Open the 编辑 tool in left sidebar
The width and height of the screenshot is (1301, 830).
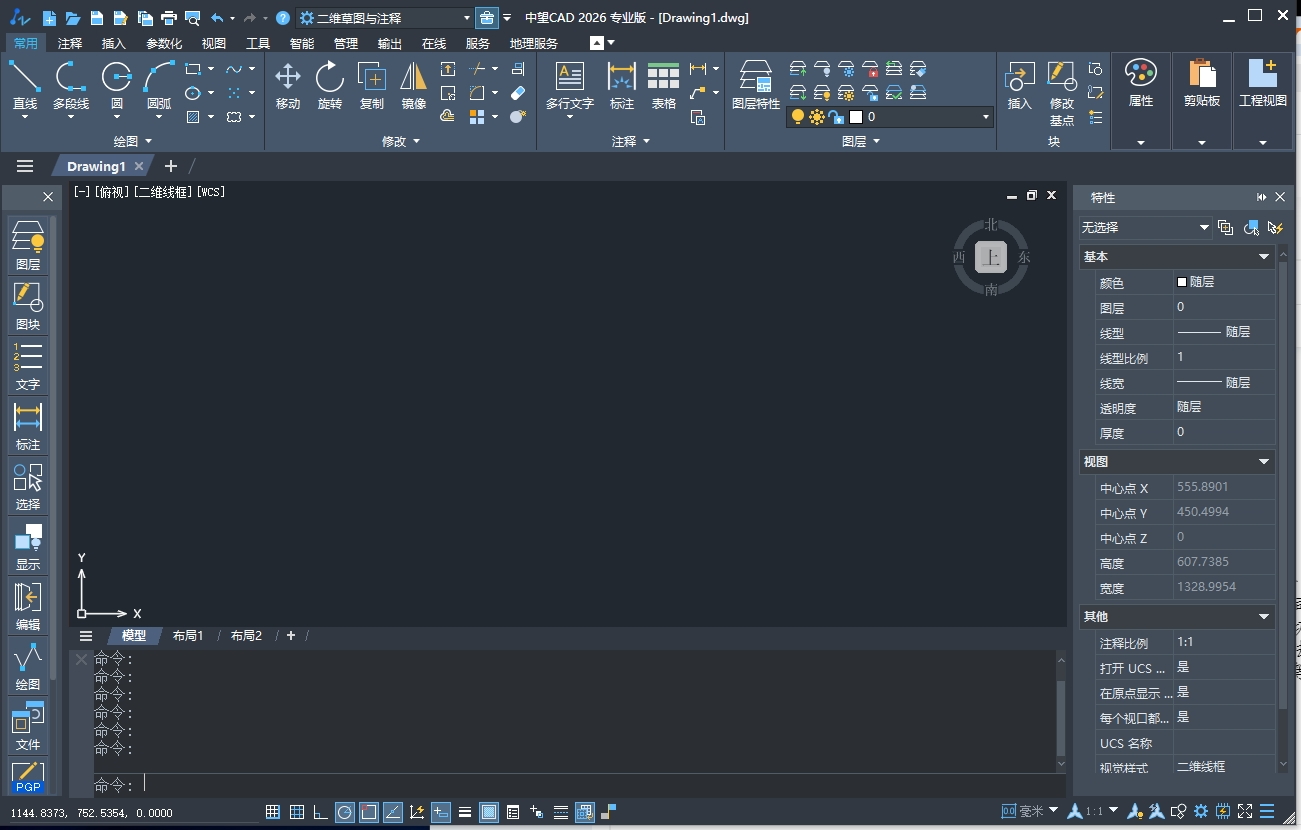click(x=28, y=606)
